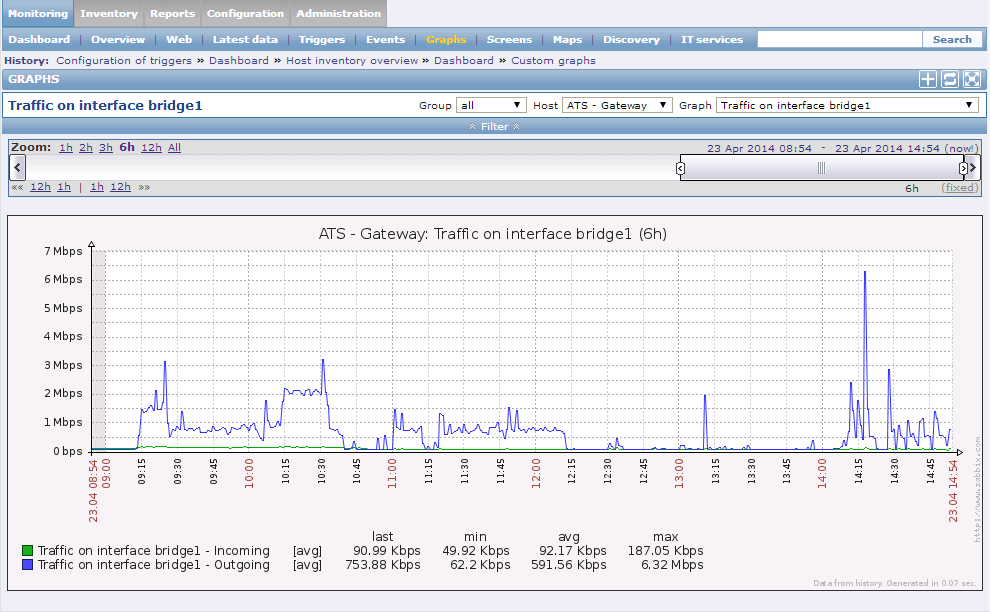Select the Graphs submenu item
Image resolution: width=990 pixels, height=612 pixels.
(x=446, y=39)
